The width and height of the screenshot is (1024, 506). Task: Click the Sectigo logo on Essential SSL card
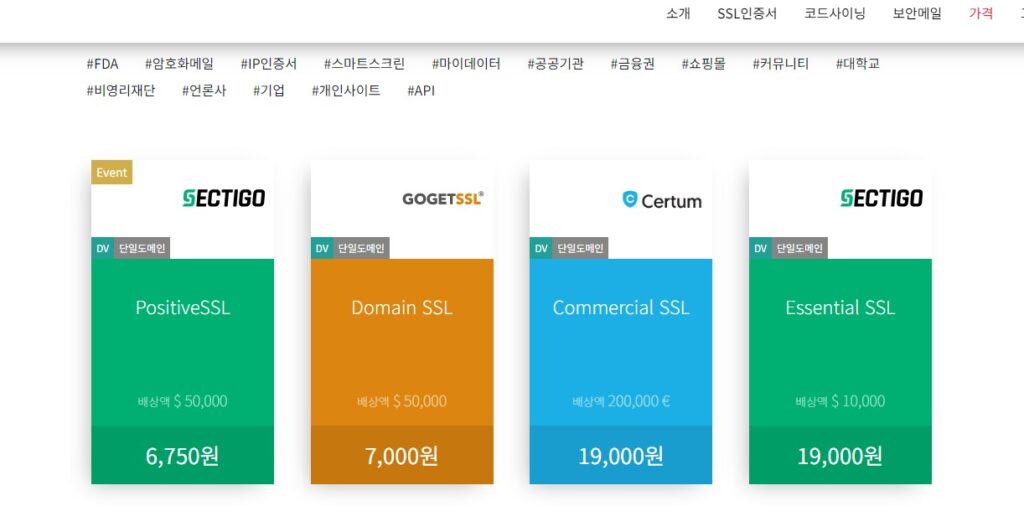pos(882,198)
